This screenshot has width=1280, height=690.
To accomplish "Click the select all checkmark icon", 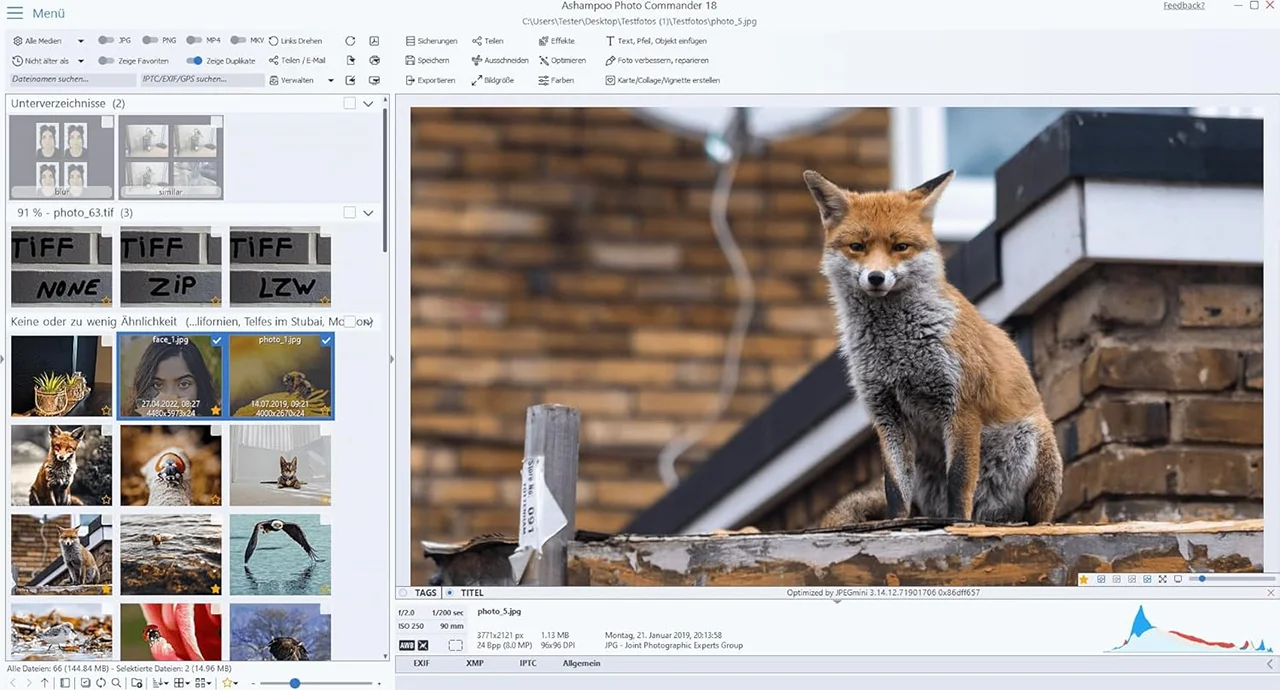I will pyautogui.click(x=85, y=683).
